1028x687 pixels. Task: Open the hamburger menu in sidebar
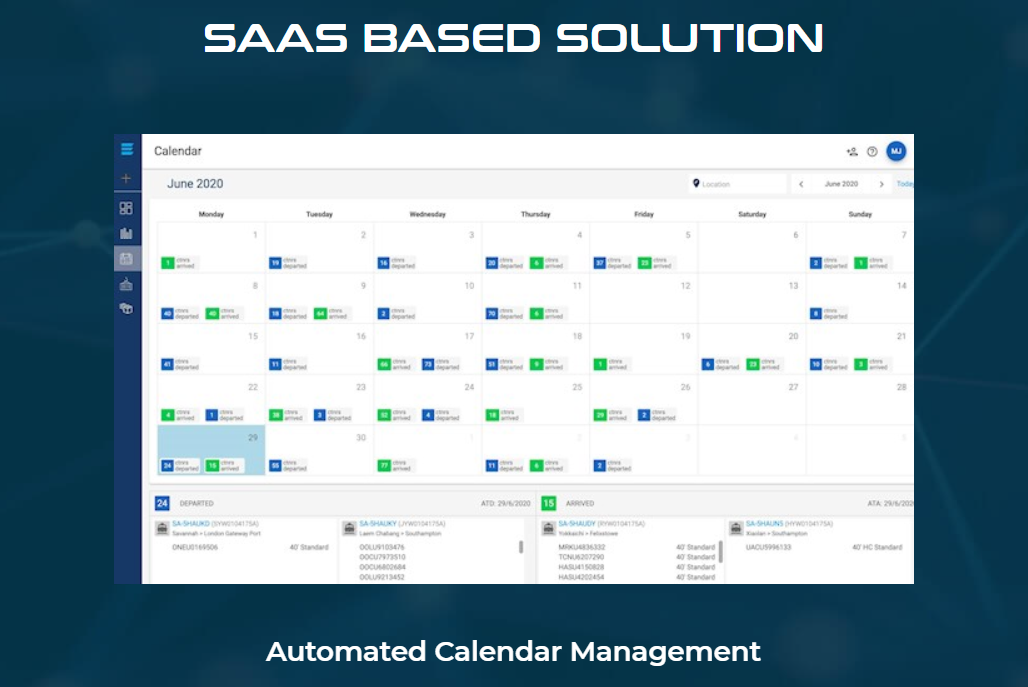[x=127, y=149]
